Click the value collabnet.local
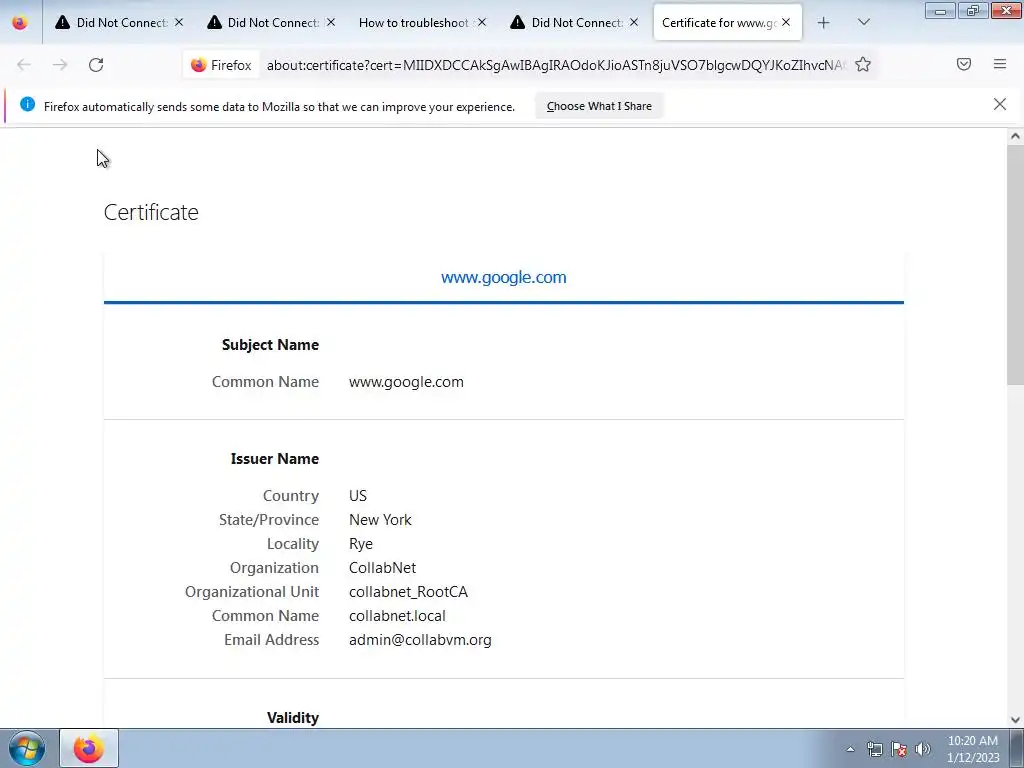 click(397, 616)
